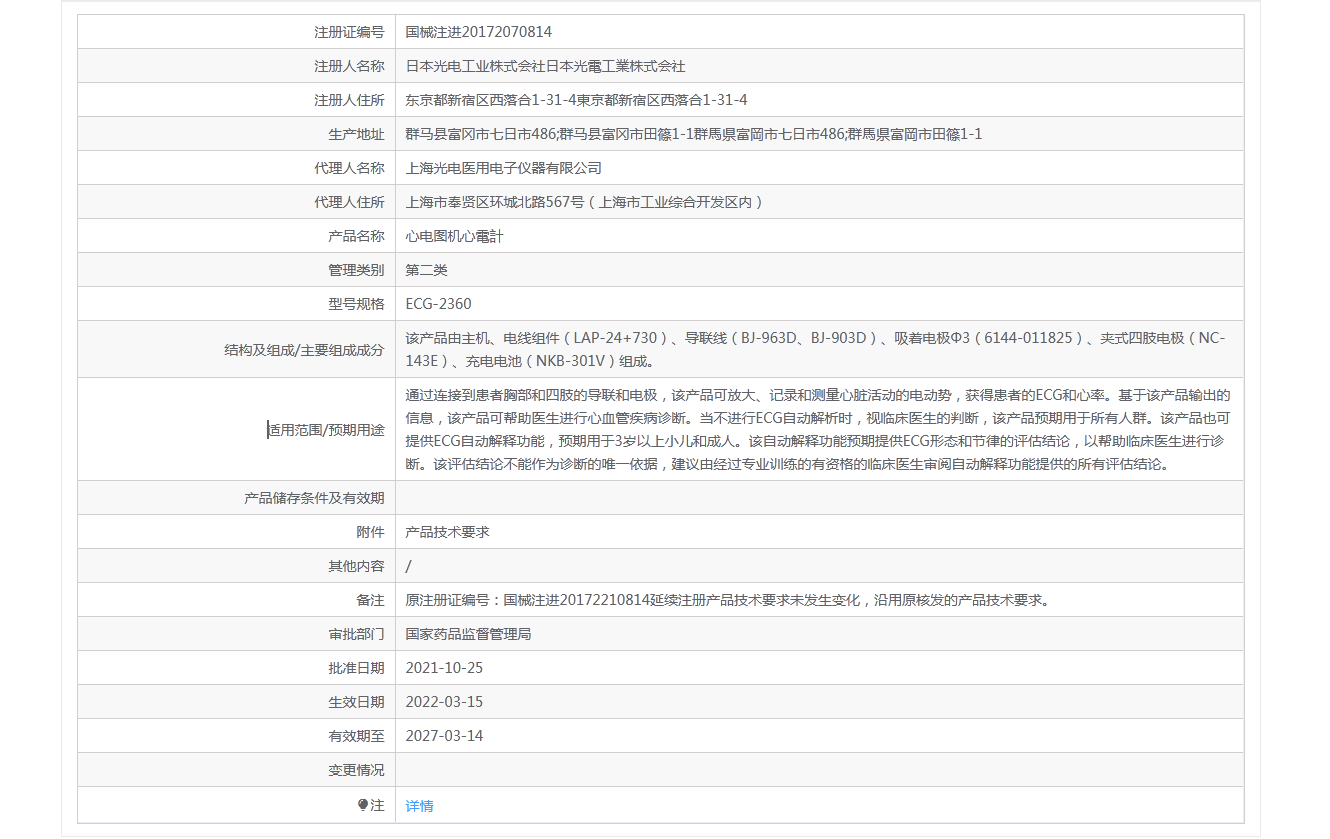The height and width of the screenshot is (839, 1330).
Task: Select management category value 第二类
Action: [x=426, y=270]
